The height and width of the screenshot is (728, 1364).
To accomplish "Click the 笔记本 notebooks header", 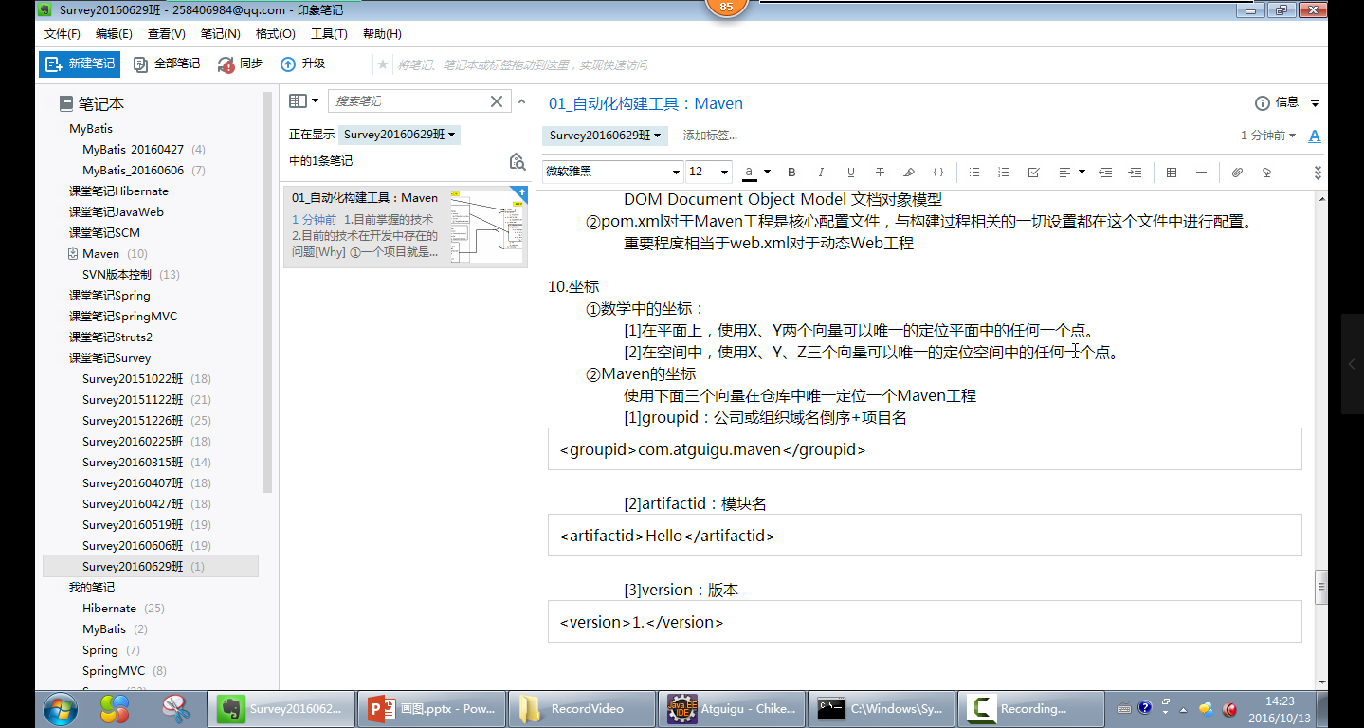I will click(x=92, y=104).
